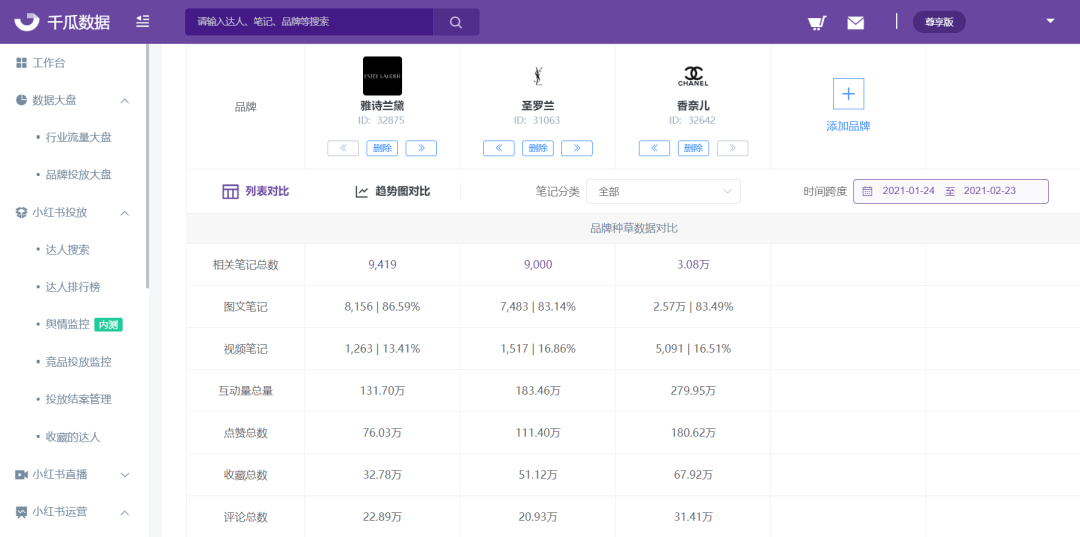Click 雅诗兰黛 note total 9,419

382,265
